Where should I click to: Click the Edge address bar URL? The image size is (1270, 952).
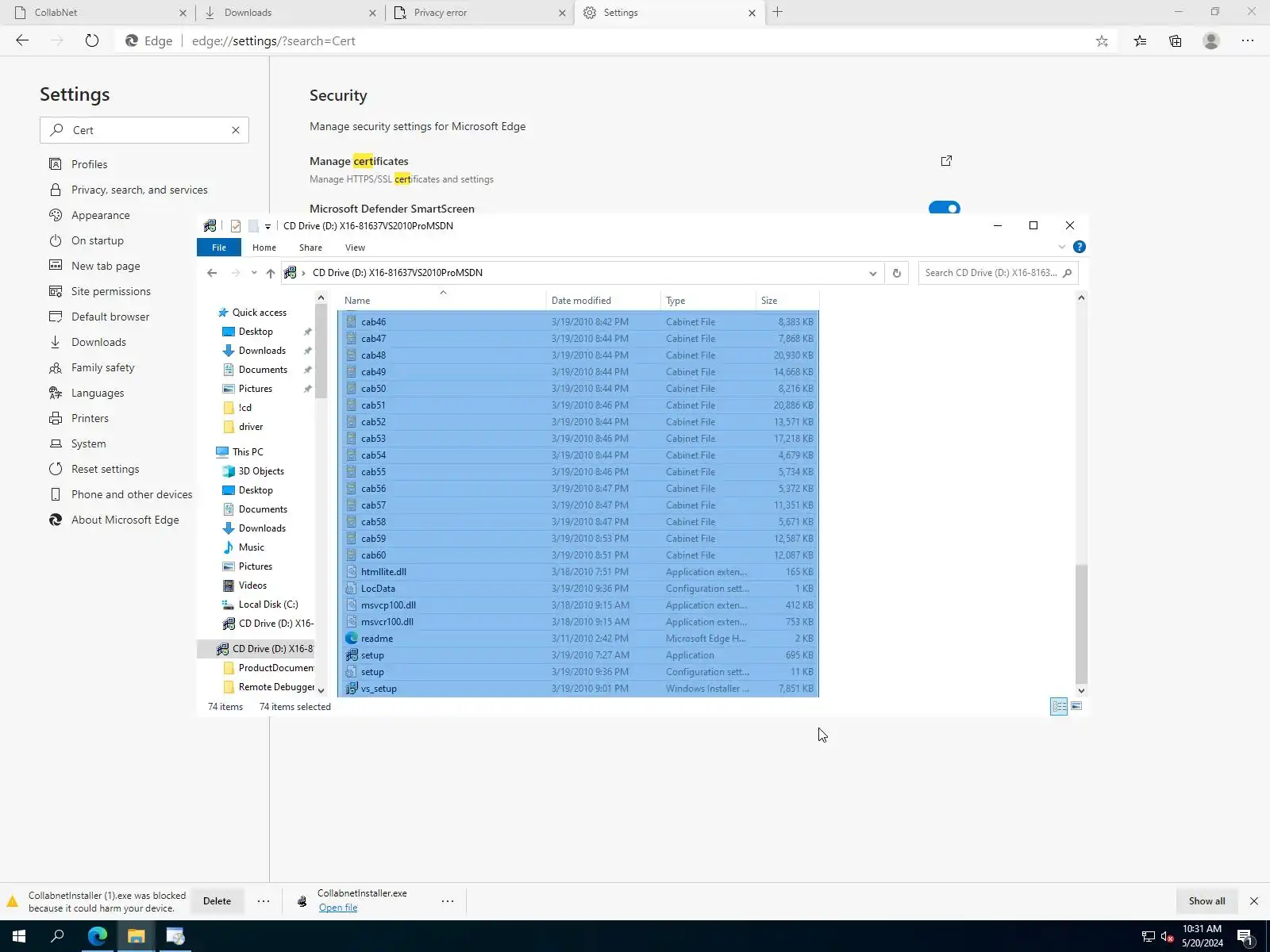tap(274, 41)
